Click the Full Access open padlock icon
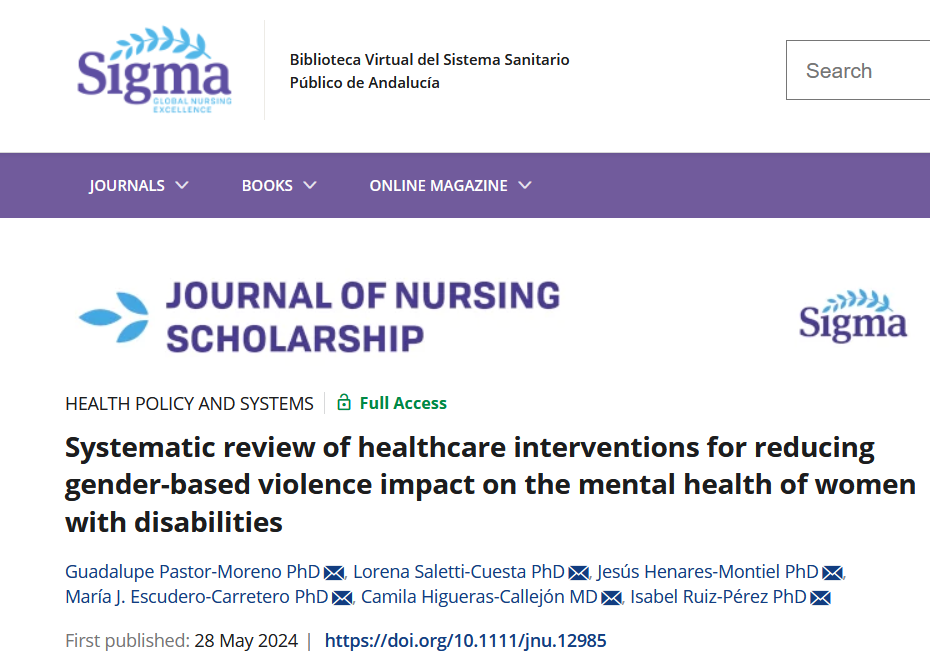This screenshot has width=930, height=662. click(344, 403)
